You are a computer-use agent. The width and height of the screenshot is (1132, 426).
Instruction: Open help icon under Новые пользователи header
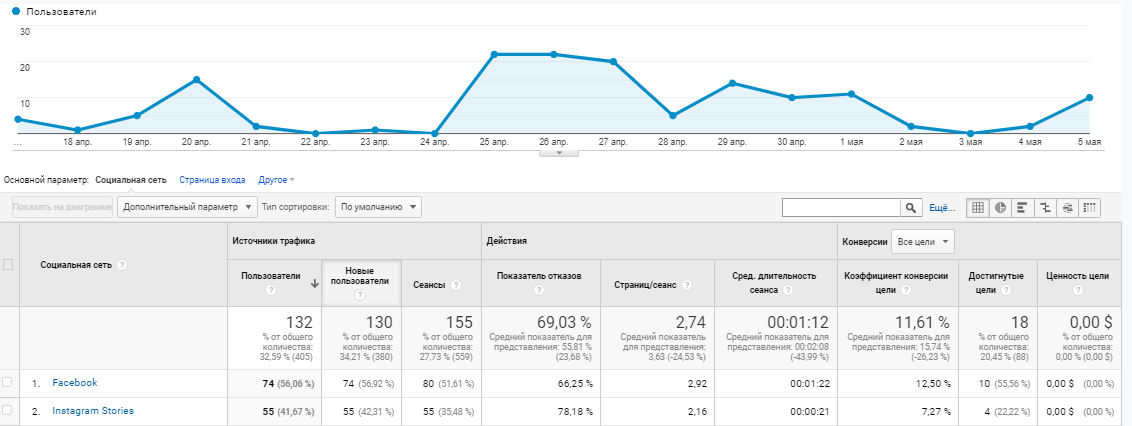[x=360, y=295]
